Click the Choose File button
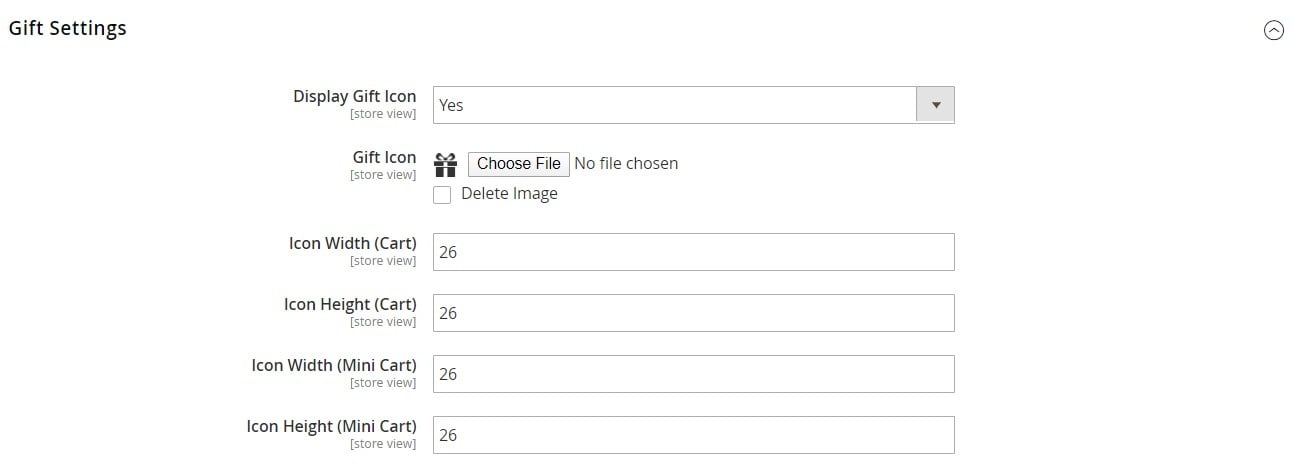 [x=518, y=164]
